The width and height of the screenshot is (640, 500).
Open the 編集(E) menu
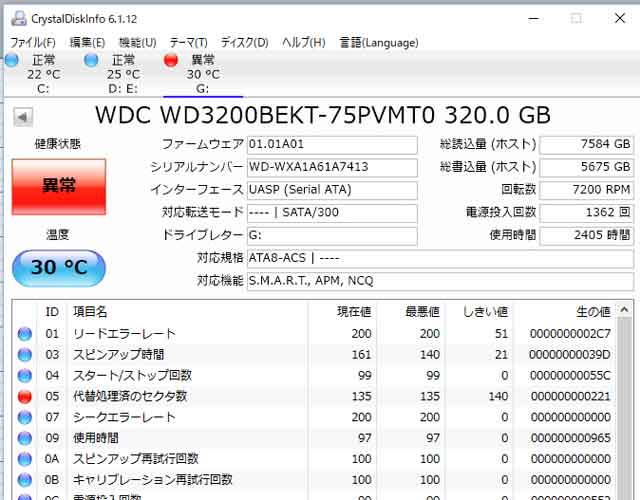[87, 42]
